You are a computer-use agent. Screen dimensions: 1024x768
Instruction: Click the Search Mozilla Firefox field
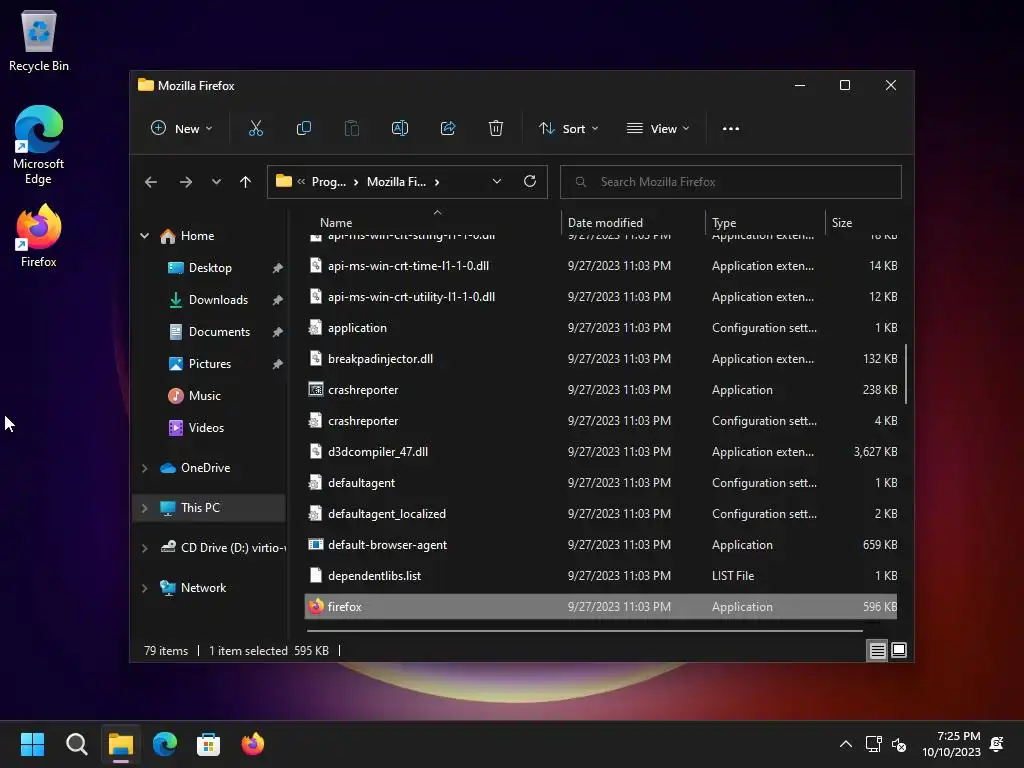731,182
